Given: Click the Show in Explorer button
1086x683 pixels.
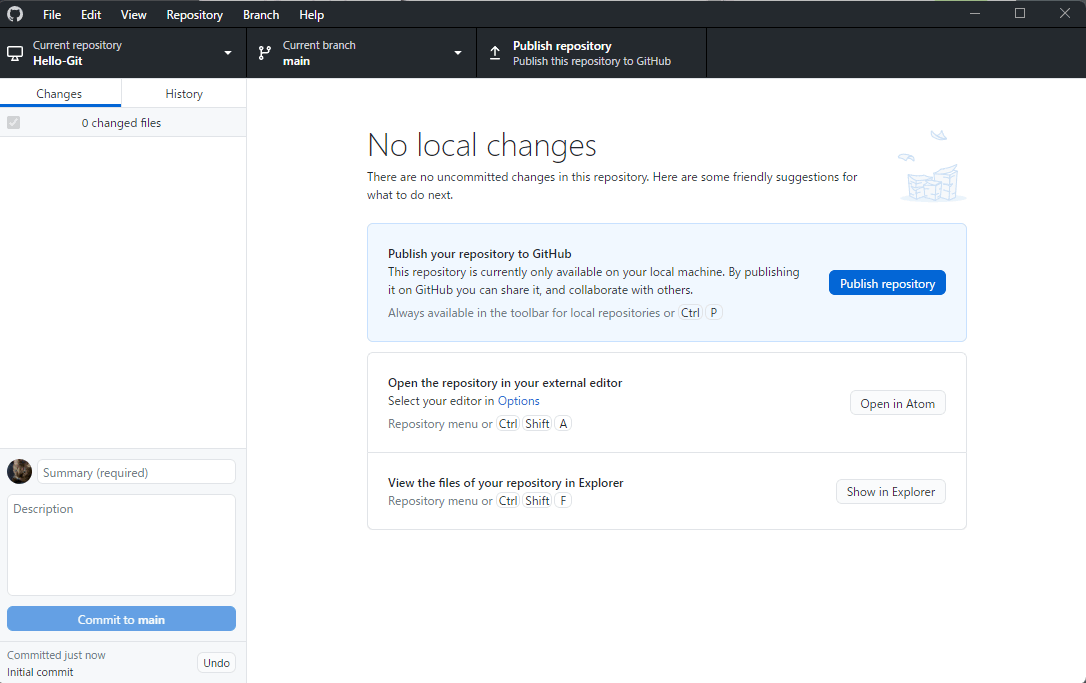Looking at the screenshot, I should pyautogui.click(x=890, y=492).
